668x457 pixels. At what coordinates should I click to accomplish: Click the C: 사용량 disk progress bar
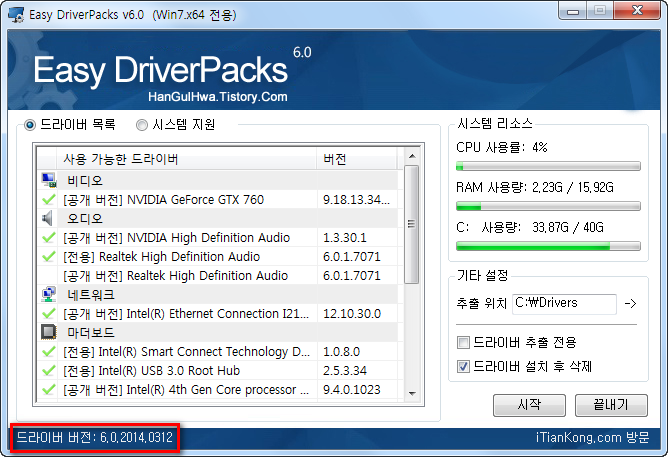(x=548, y=246)
